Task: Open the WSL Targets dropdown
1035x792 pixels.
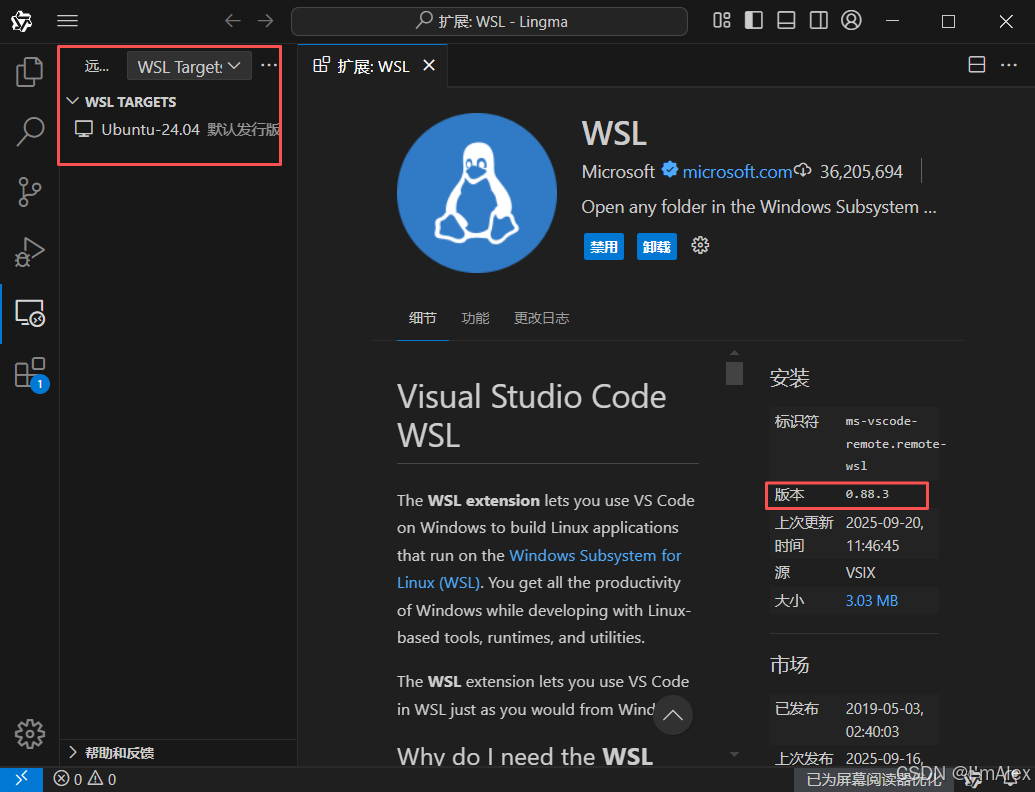Action: [189, 66]
